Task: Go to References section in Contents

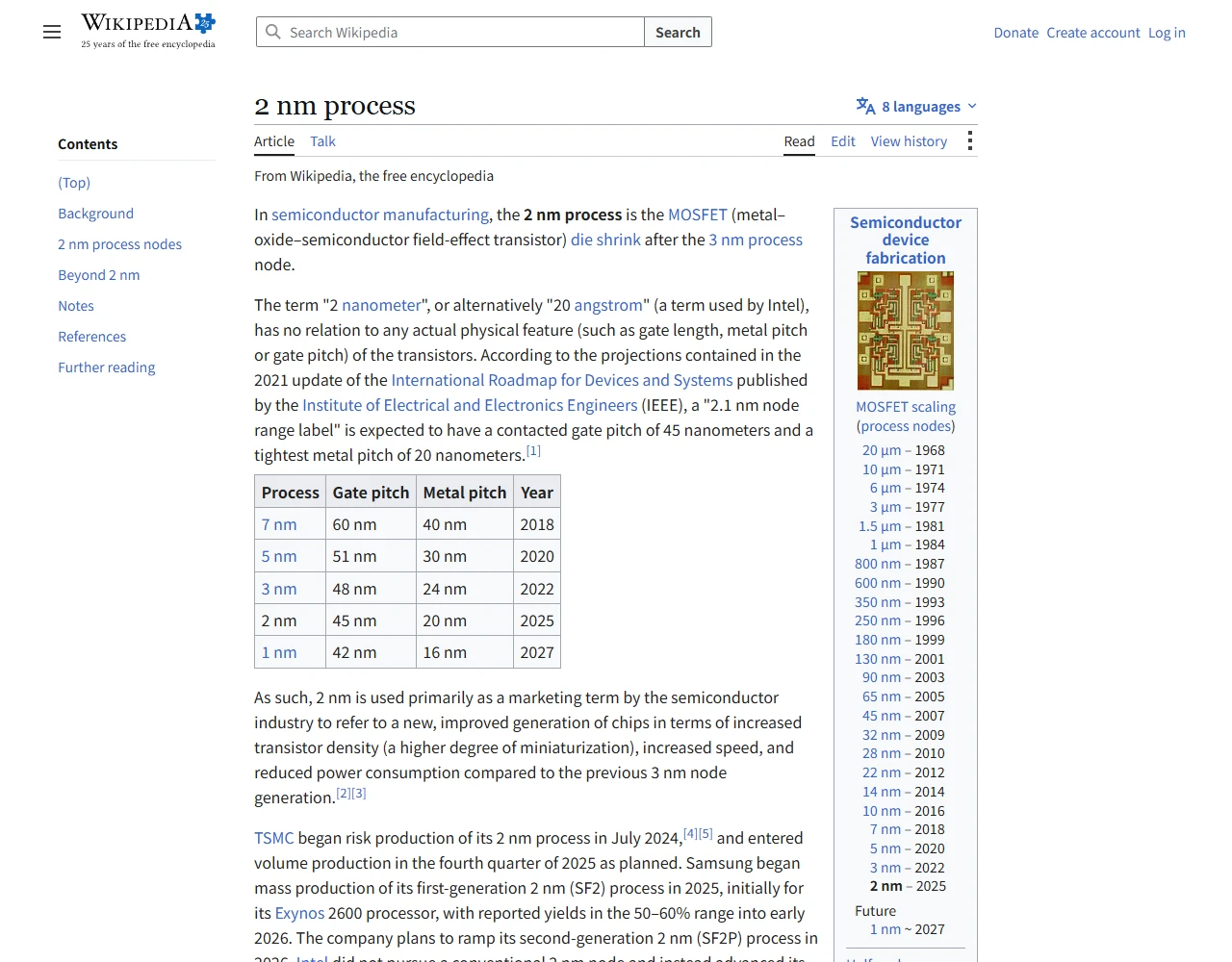Action: pos(91,337)
